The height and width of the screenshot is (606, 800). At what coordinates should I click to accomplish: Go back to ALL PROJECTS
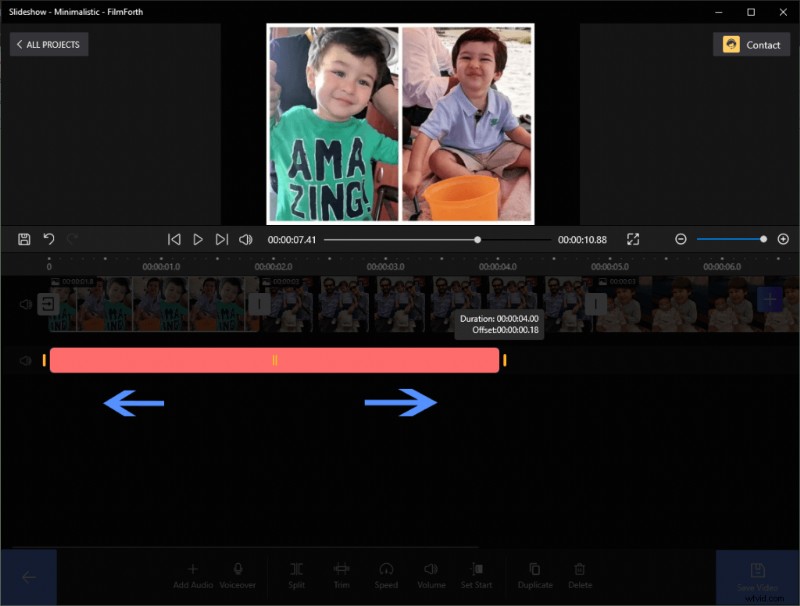[48, 44]
